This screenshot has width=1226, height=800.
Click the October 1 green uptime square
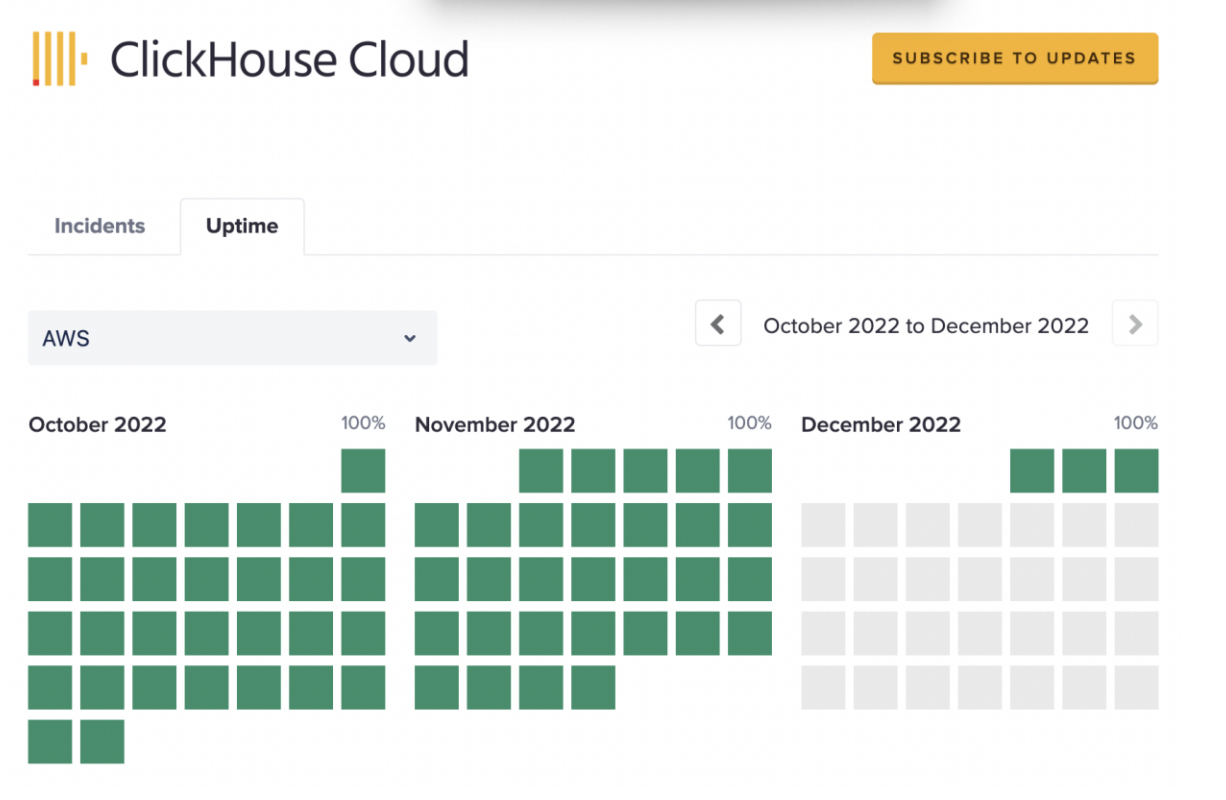[x=363, y=471]
